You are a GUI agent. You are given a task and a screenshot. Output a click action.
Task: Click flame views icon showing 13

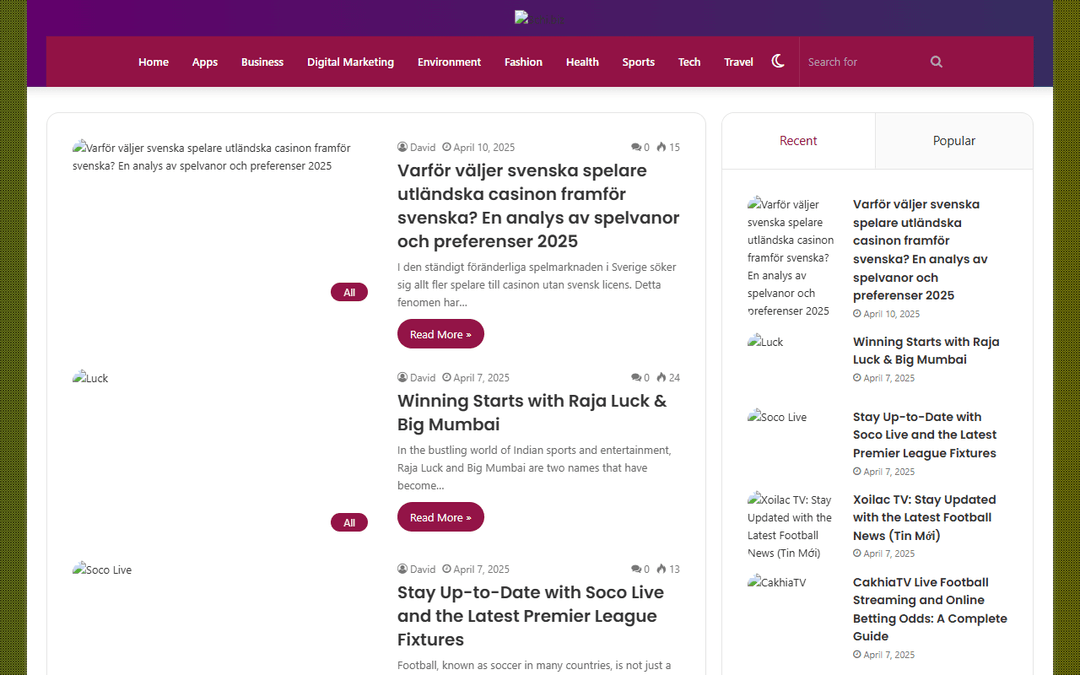point(661,568)
